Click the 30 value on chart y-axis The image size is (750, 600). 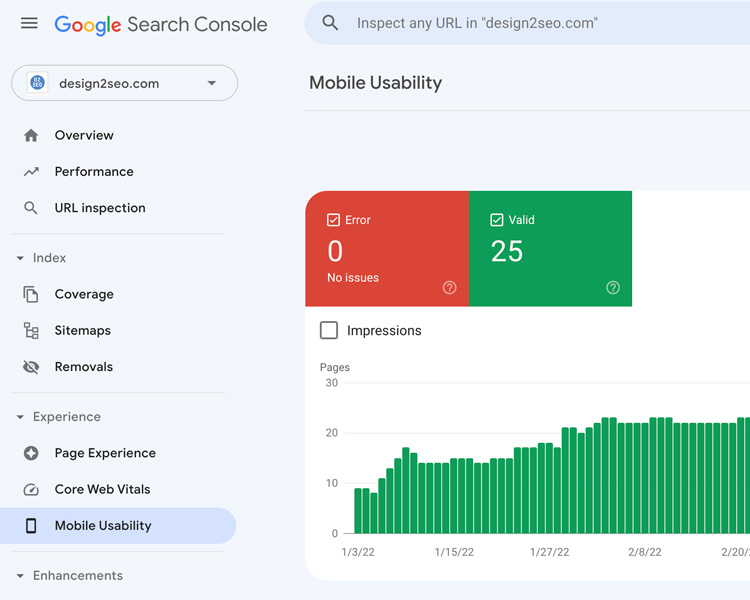(331, 383)
